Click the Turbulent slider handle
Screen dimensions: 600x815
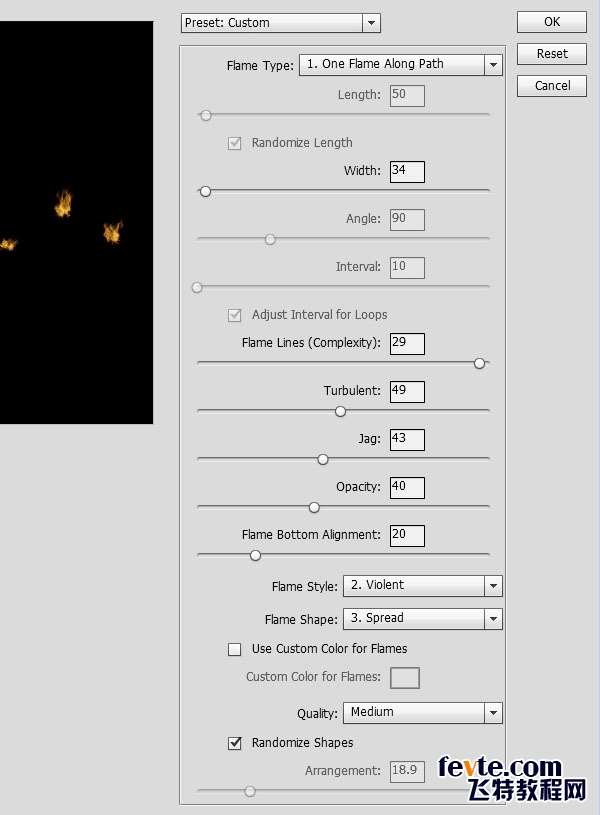340,411
